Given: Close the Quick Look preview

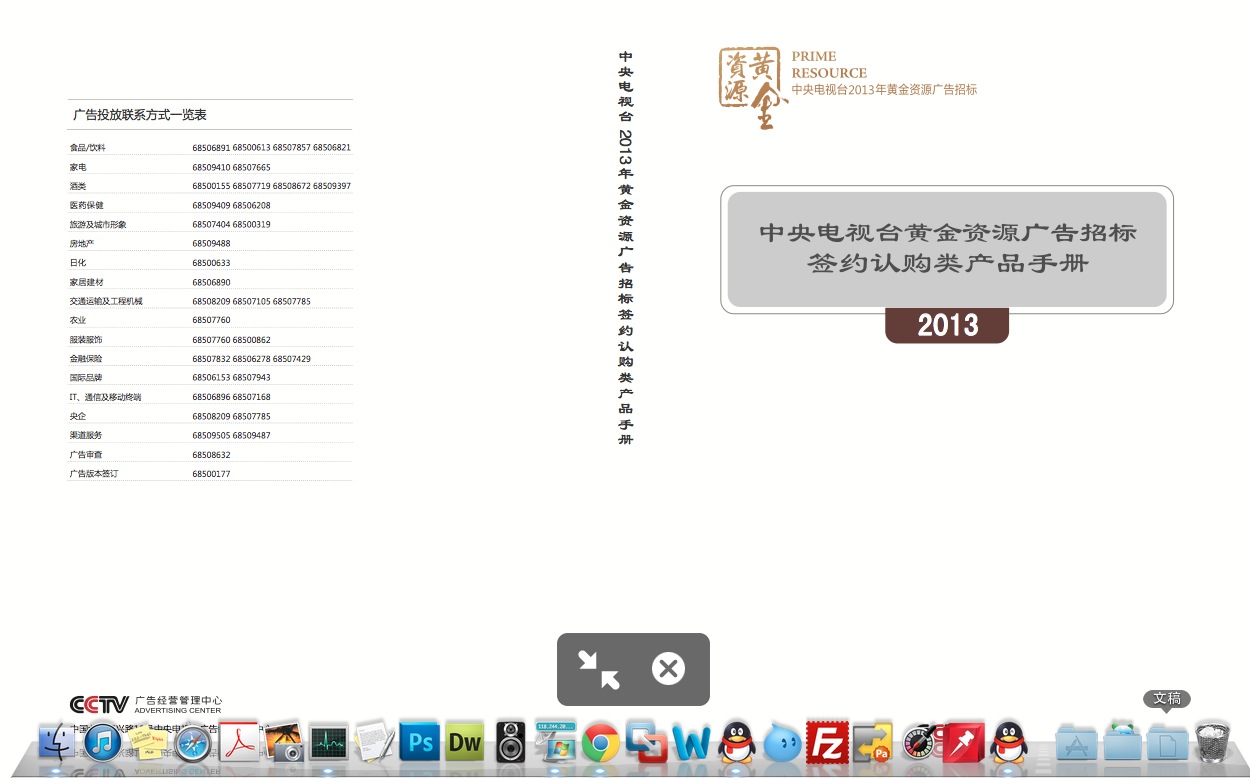Looking at the screenshot, I should [668, 669].
